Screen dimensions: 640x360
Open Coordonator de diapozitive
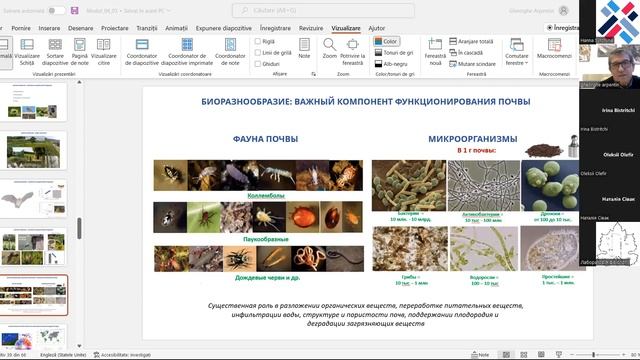pos(142,52)
